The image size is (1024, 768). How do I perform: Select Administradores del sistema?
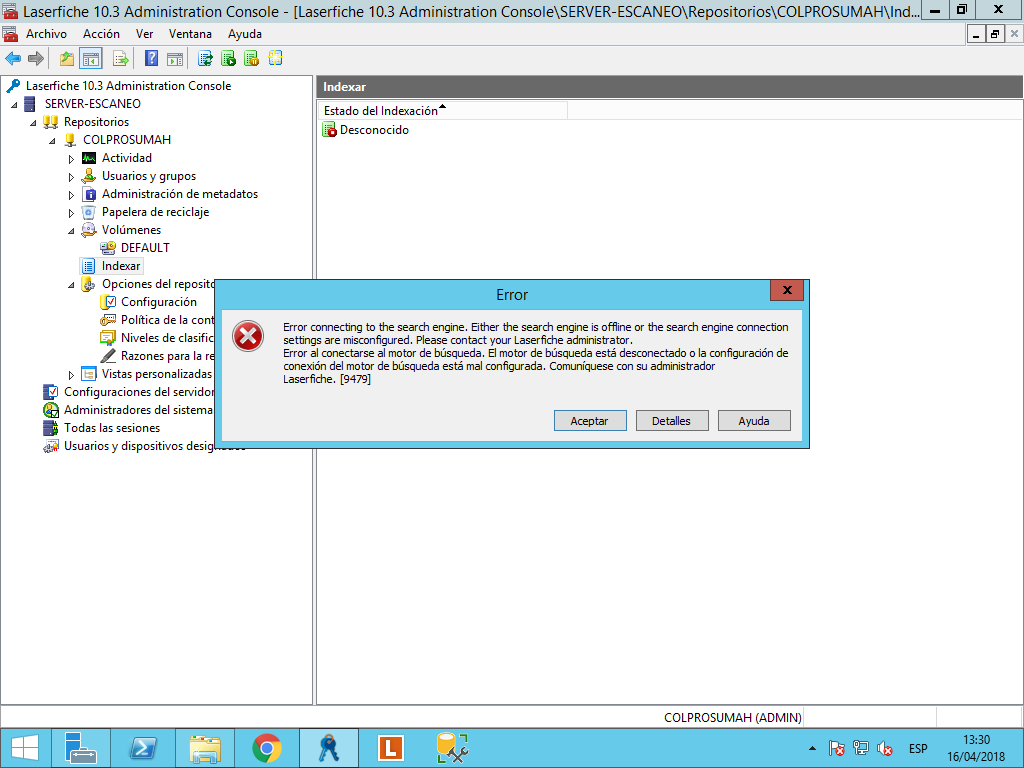coord(138,410)
